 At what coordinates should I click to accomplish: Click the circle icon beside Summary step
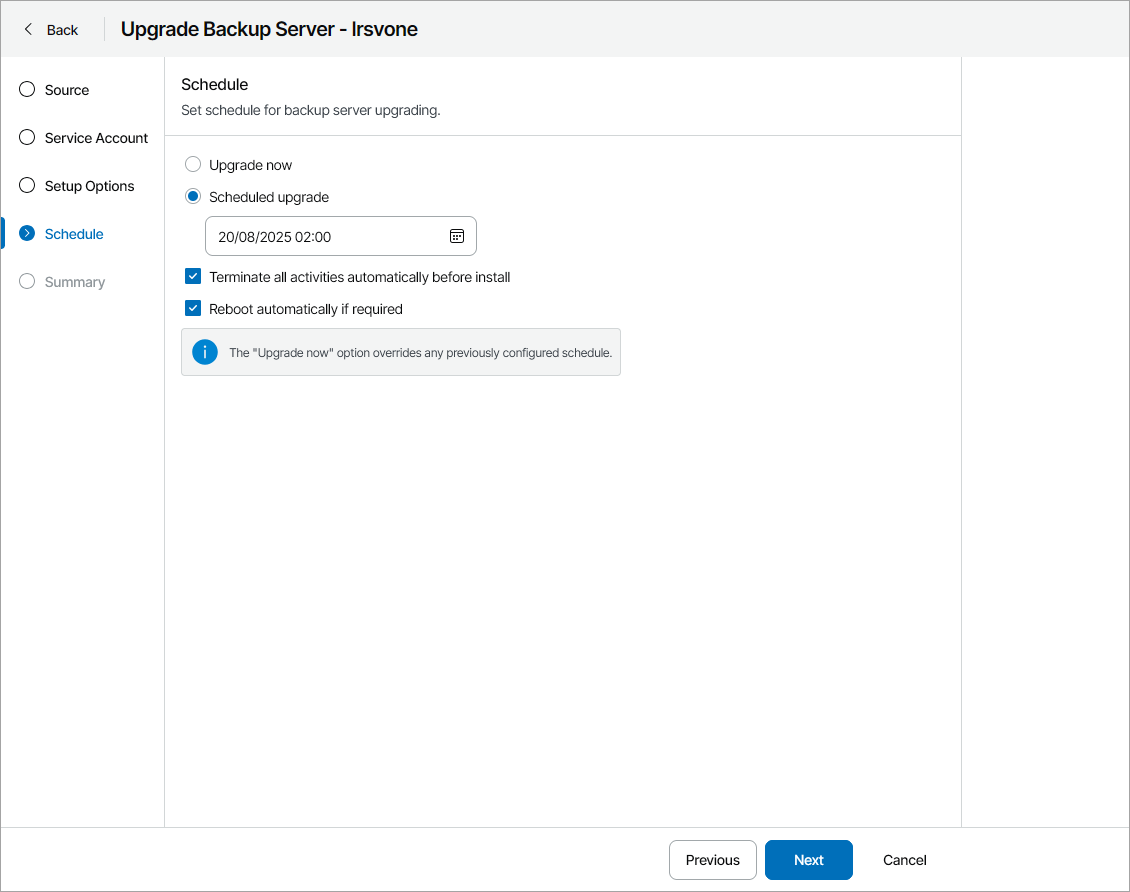point(26,281)
